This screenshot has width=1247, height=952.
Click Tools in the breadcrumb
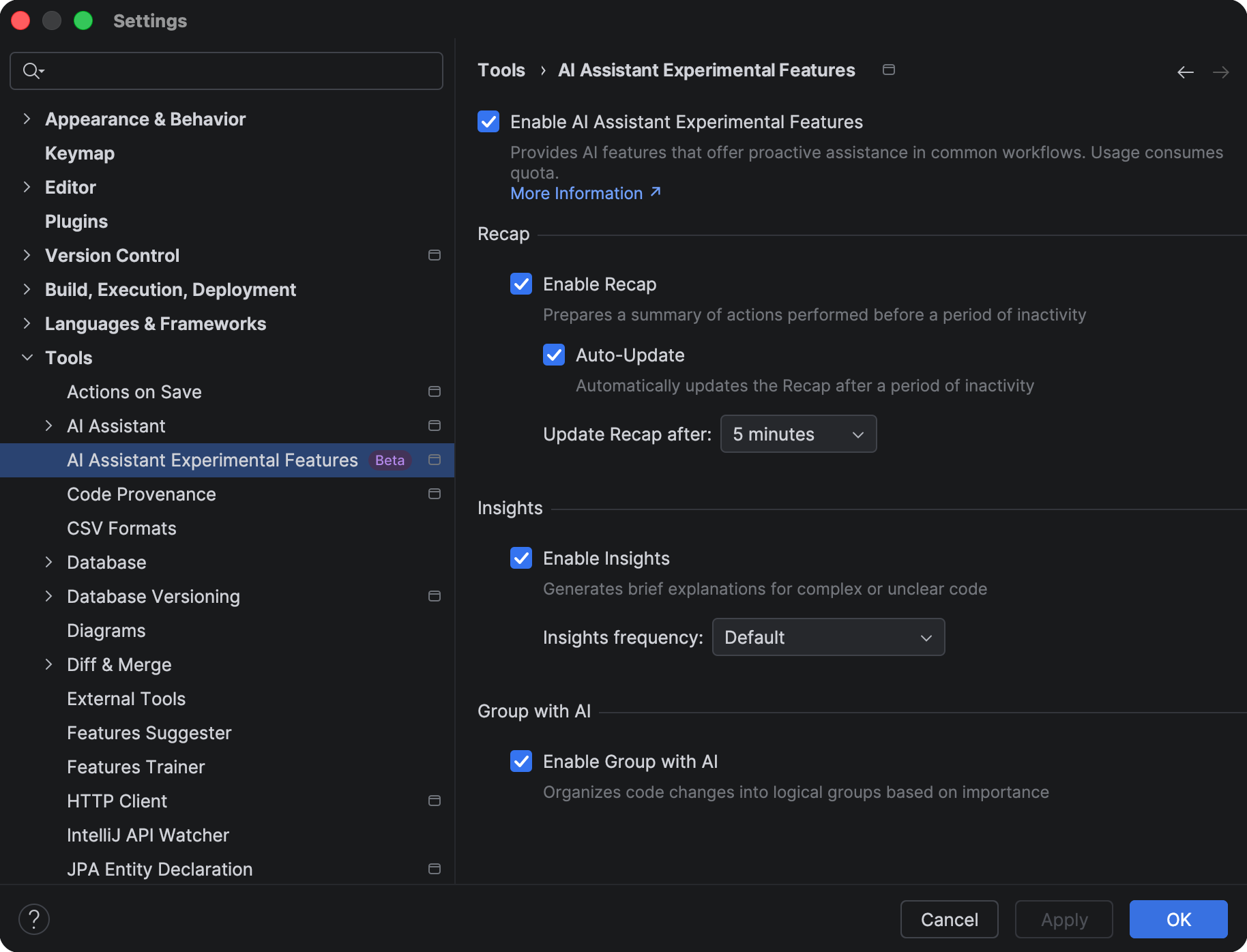[501, 70]
